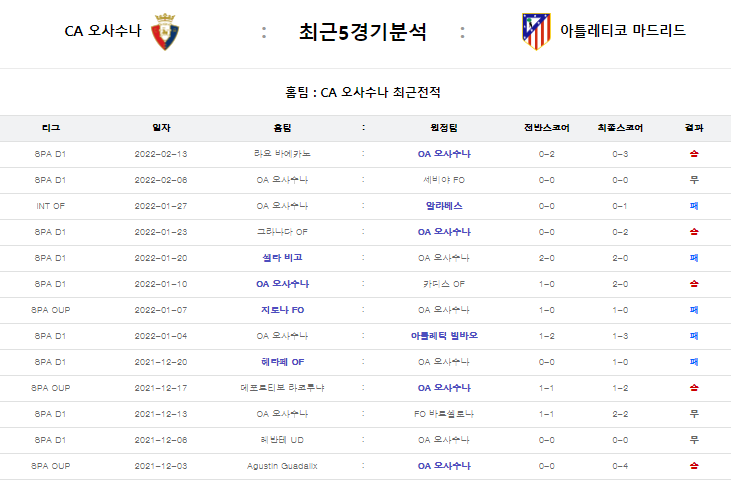Click the blue loss mark for 2022-01-04
The height and width of the screenshot is (480, 731).
[x=694, y=336]
